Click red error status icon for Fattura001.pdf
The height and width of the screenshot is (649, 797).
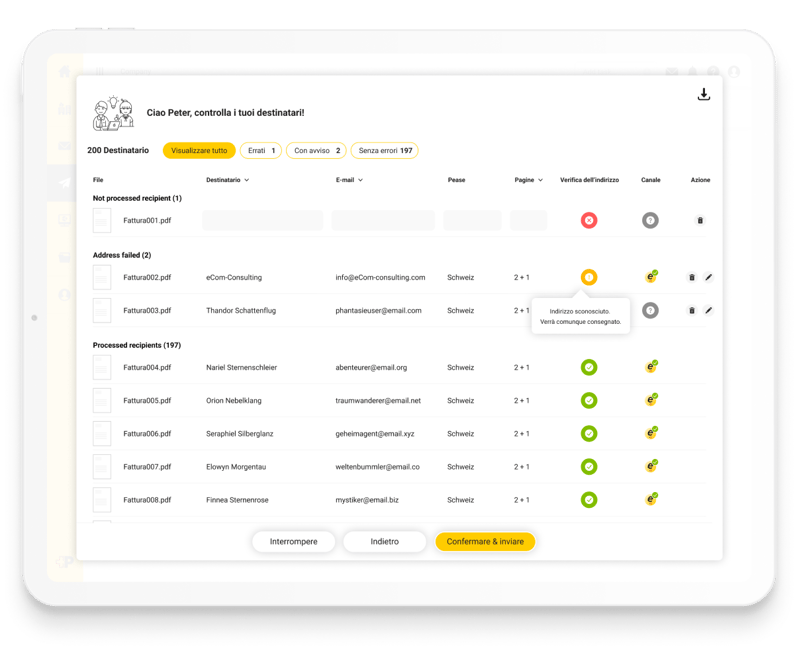click(x=589, y=220)
